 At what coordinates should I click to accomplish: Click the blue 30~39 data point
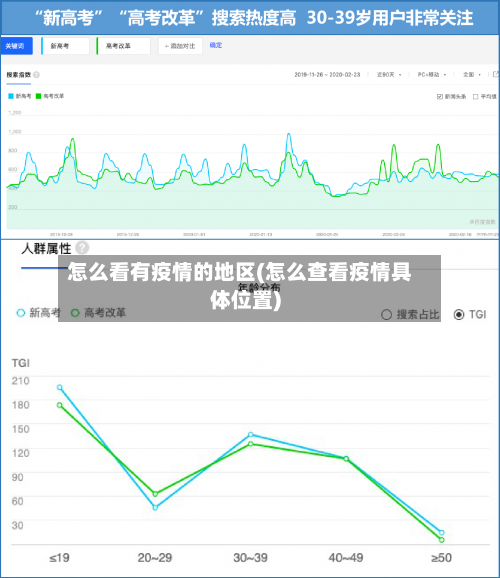pos(251,435)
